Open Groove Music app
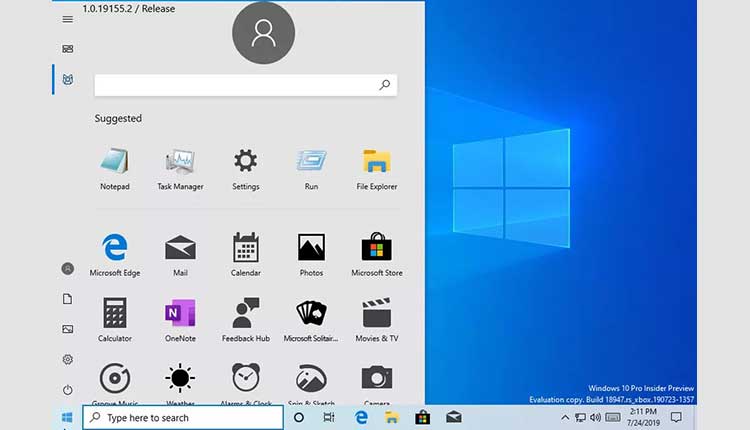750x430 pixels. point(115,384)
